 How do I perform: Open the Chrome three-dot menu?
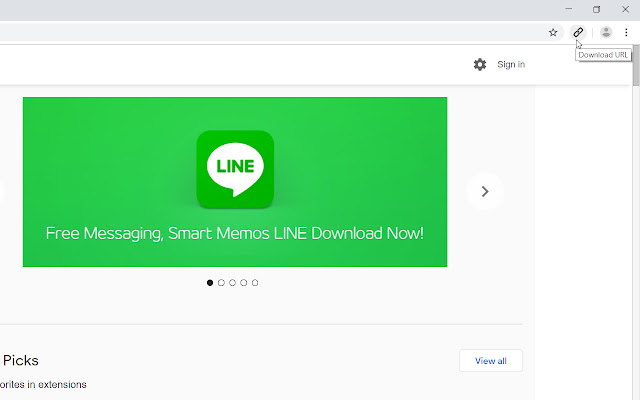(626, 32)
